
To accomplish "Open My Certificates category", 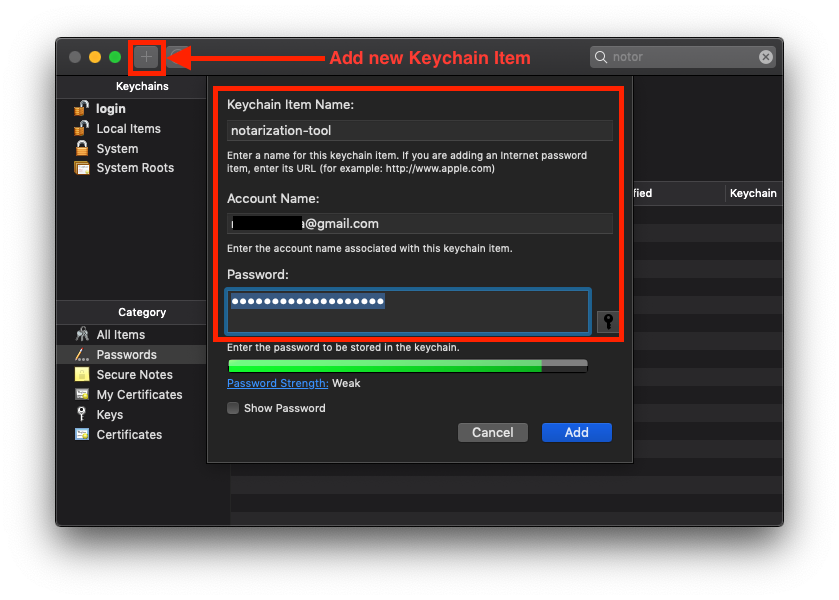I will coord(139,395).
